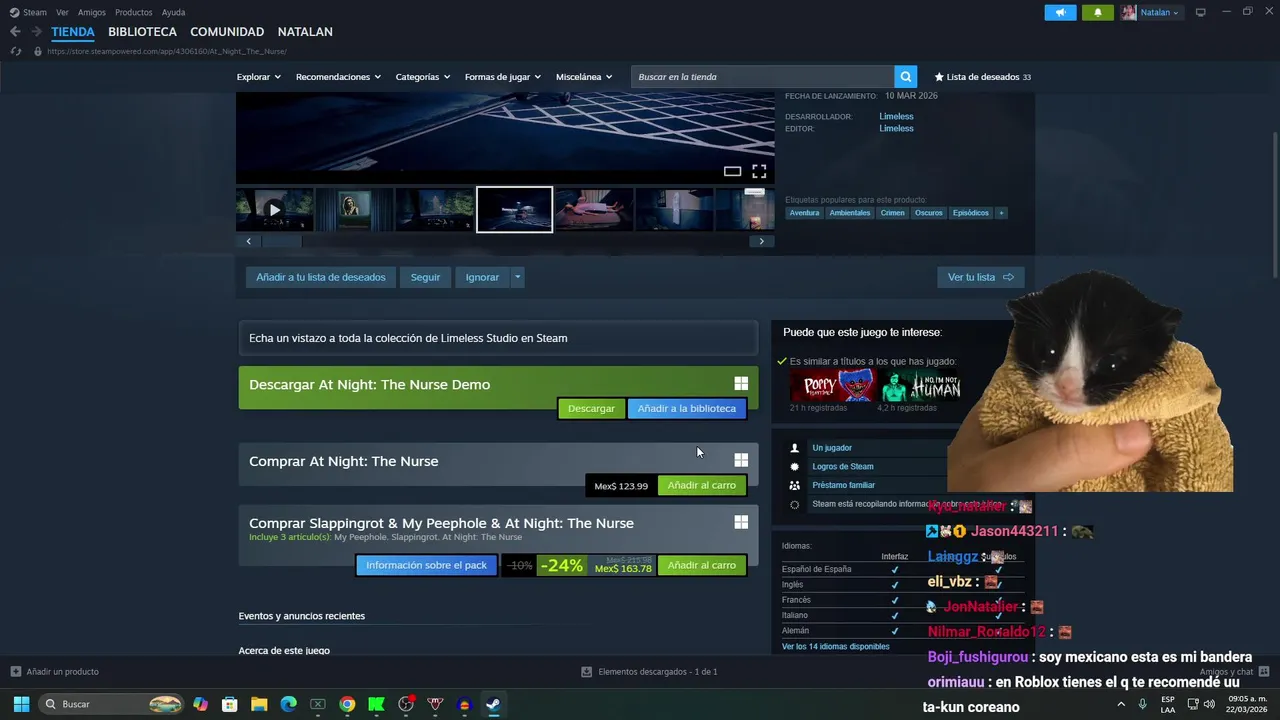Open the dropdown arrow beside Ignorar
The image size is (1280, 720).
[517, 277]
